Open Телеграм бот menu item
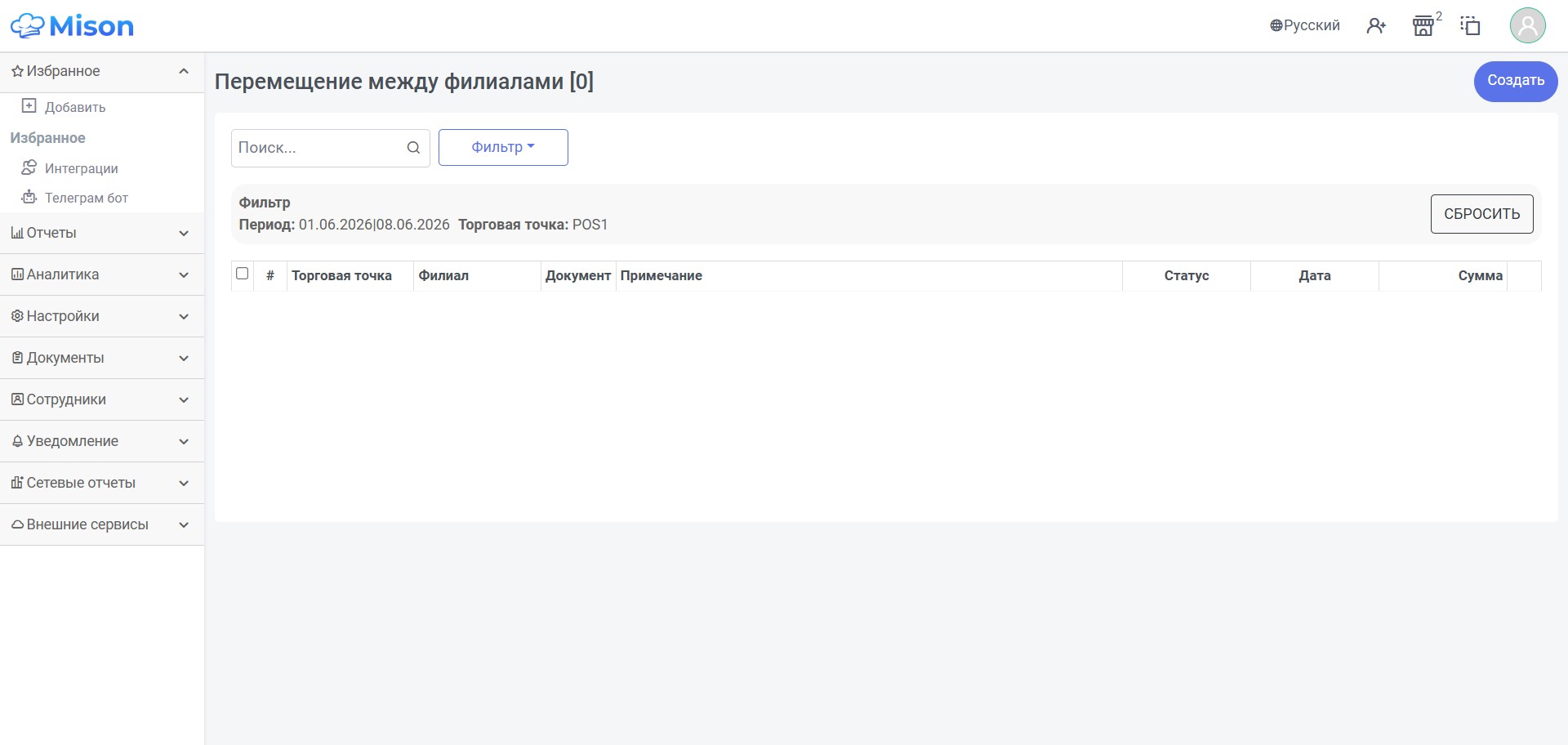Viewport: 1568px width, 745px height. 86,198
